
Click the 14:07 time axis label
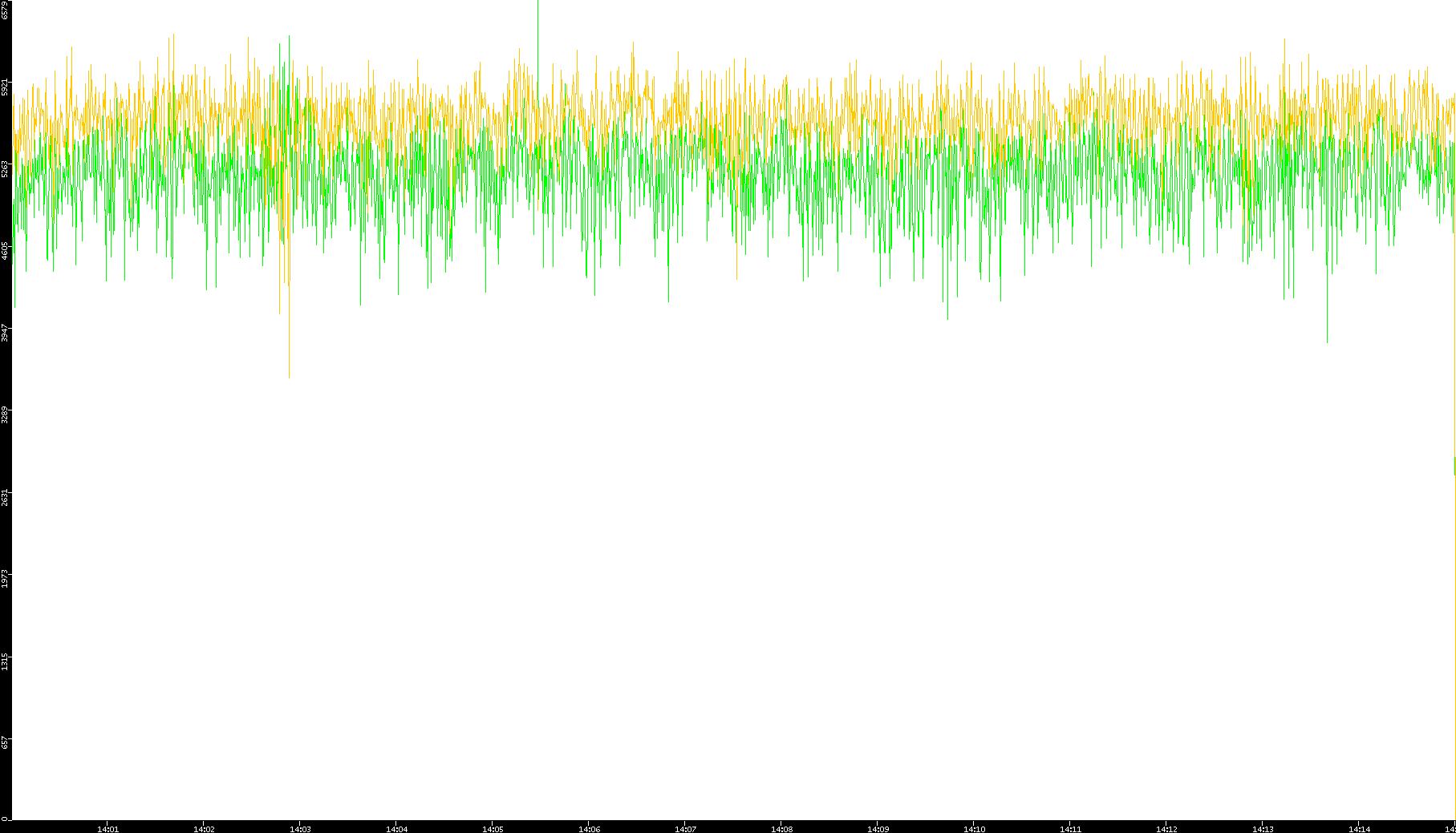point(685,829)
